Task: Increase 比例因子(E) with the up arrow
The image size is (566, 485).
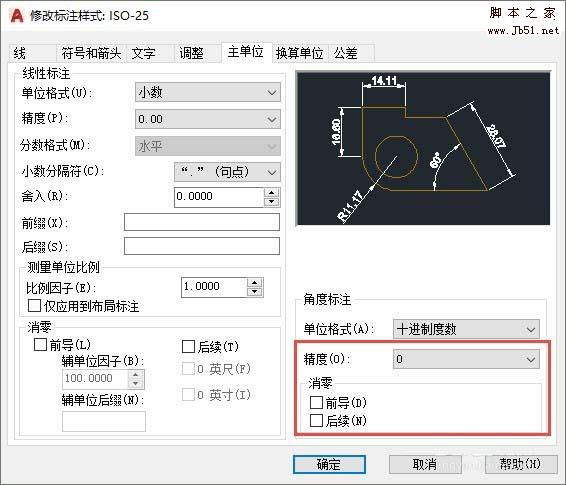Action: tap(255, 283)
